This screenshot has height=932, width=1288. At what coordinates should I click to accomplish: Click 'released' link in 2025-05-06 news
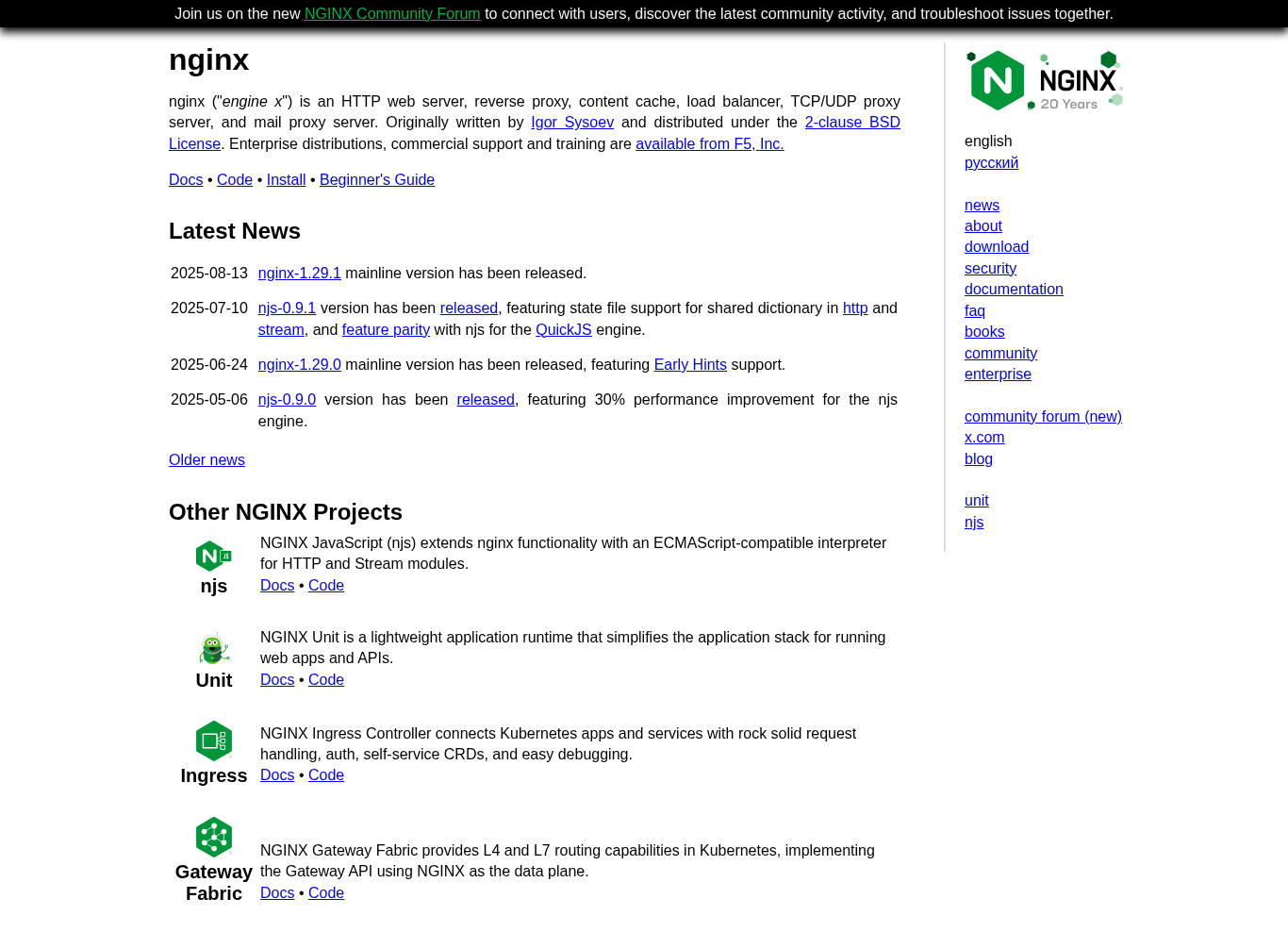point(486,400)
